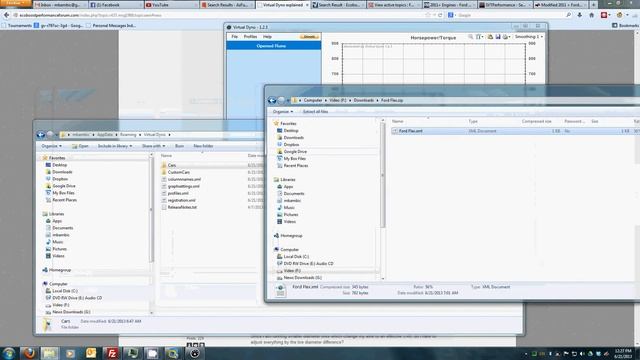
Task: Click the zoom magnifier icon on the graph toolbar
Action: click(471, 37)
